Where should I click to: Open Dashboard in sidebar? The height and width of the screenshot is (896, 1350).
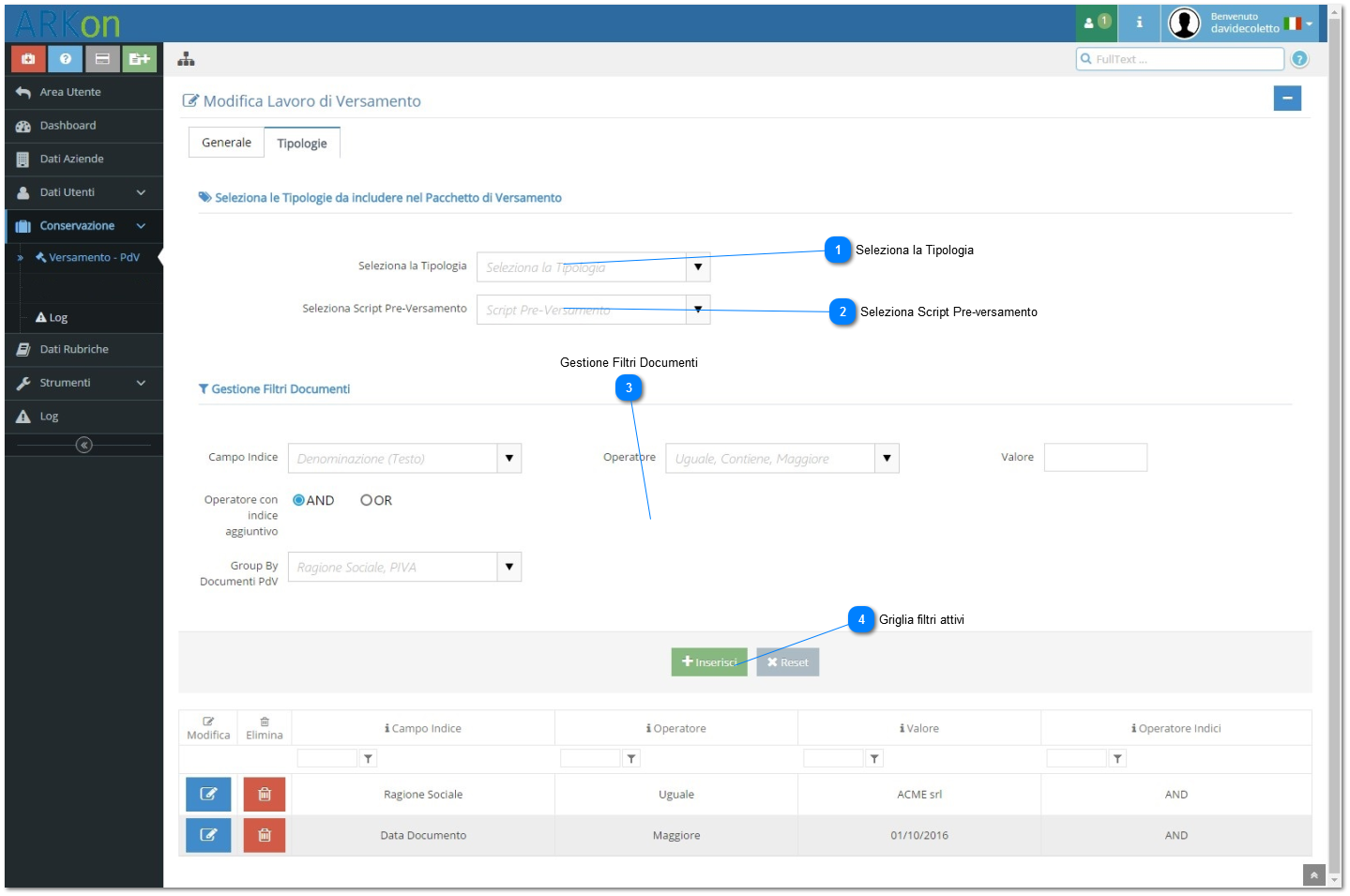click(x=83, y=126)
